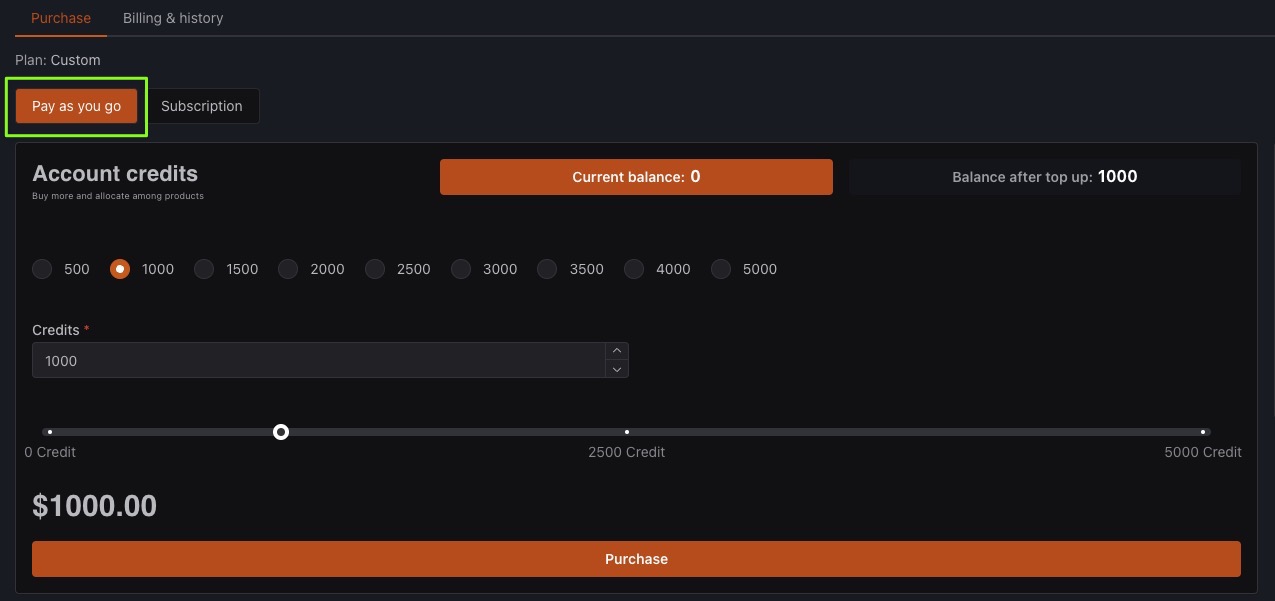Switch to the Purchase tab
The width and height of the screenshot is (1275, 601).
(x=61, y=18)
